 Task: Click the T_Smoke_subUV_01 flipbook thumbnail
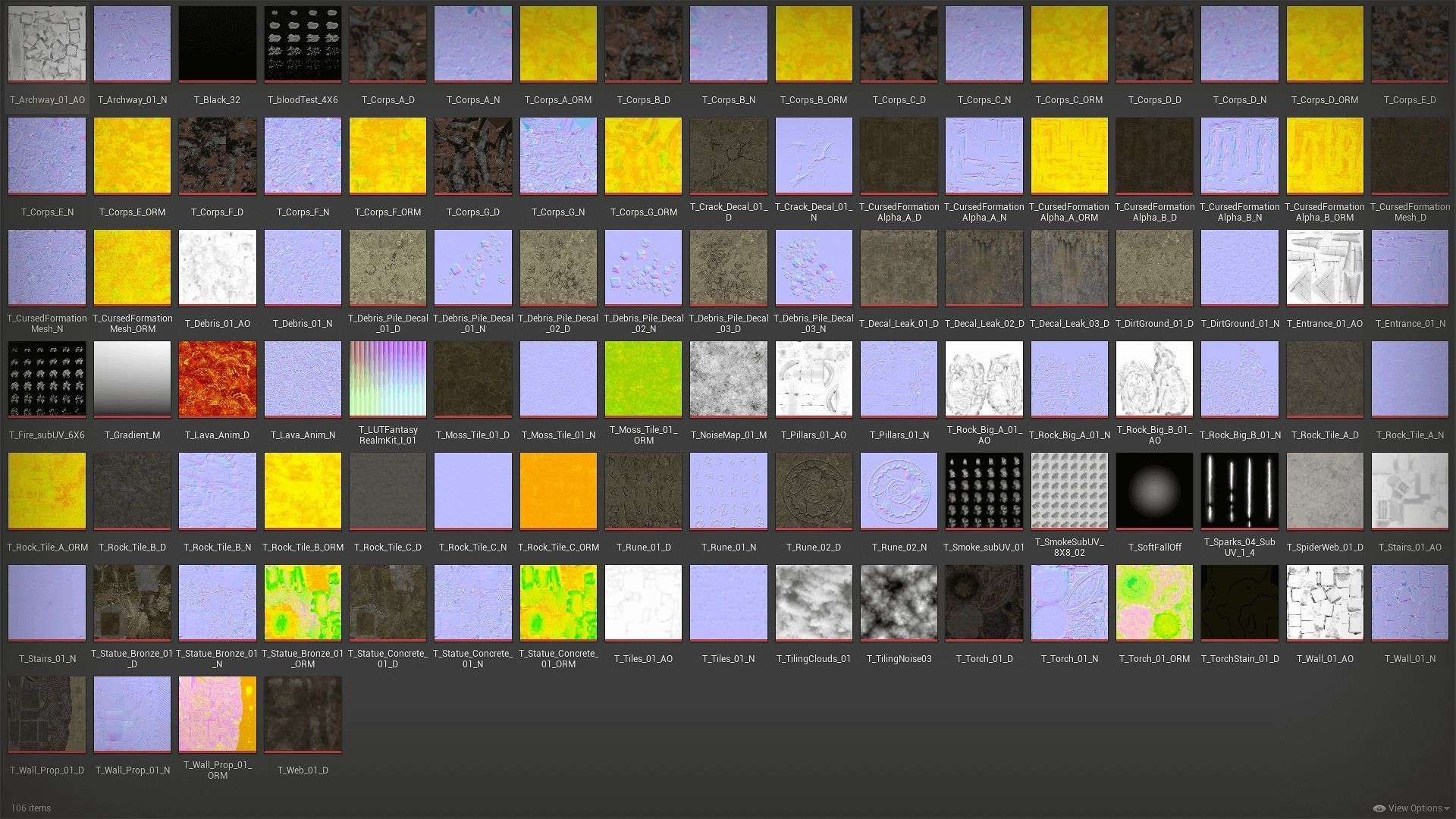984,491
